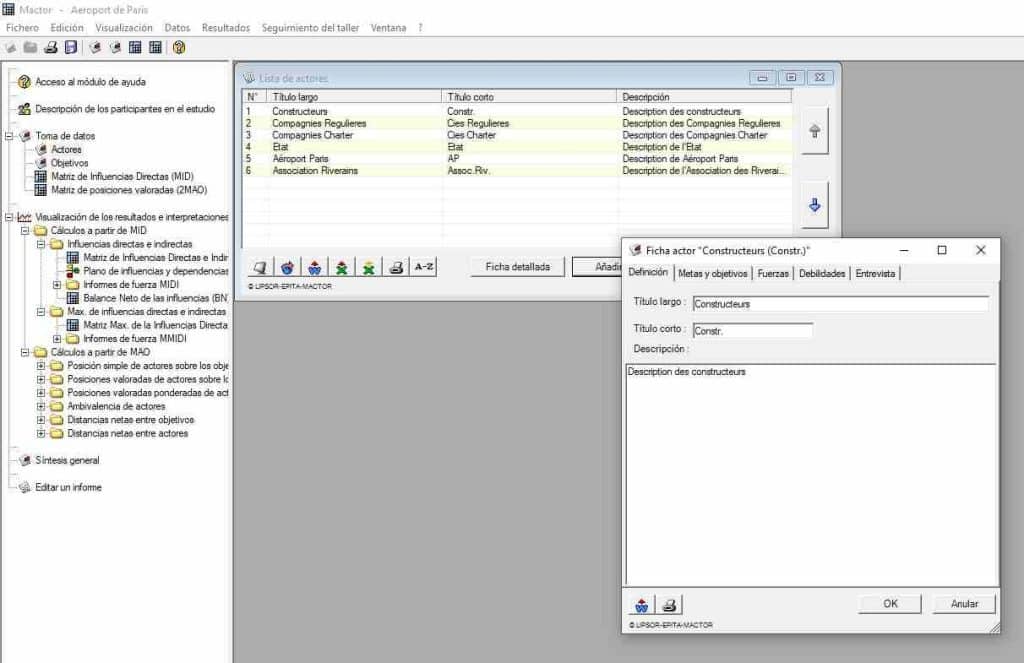The image size is (1024, 663).
Task: Click the Word export icon in actor list
Action: point(315,267)
